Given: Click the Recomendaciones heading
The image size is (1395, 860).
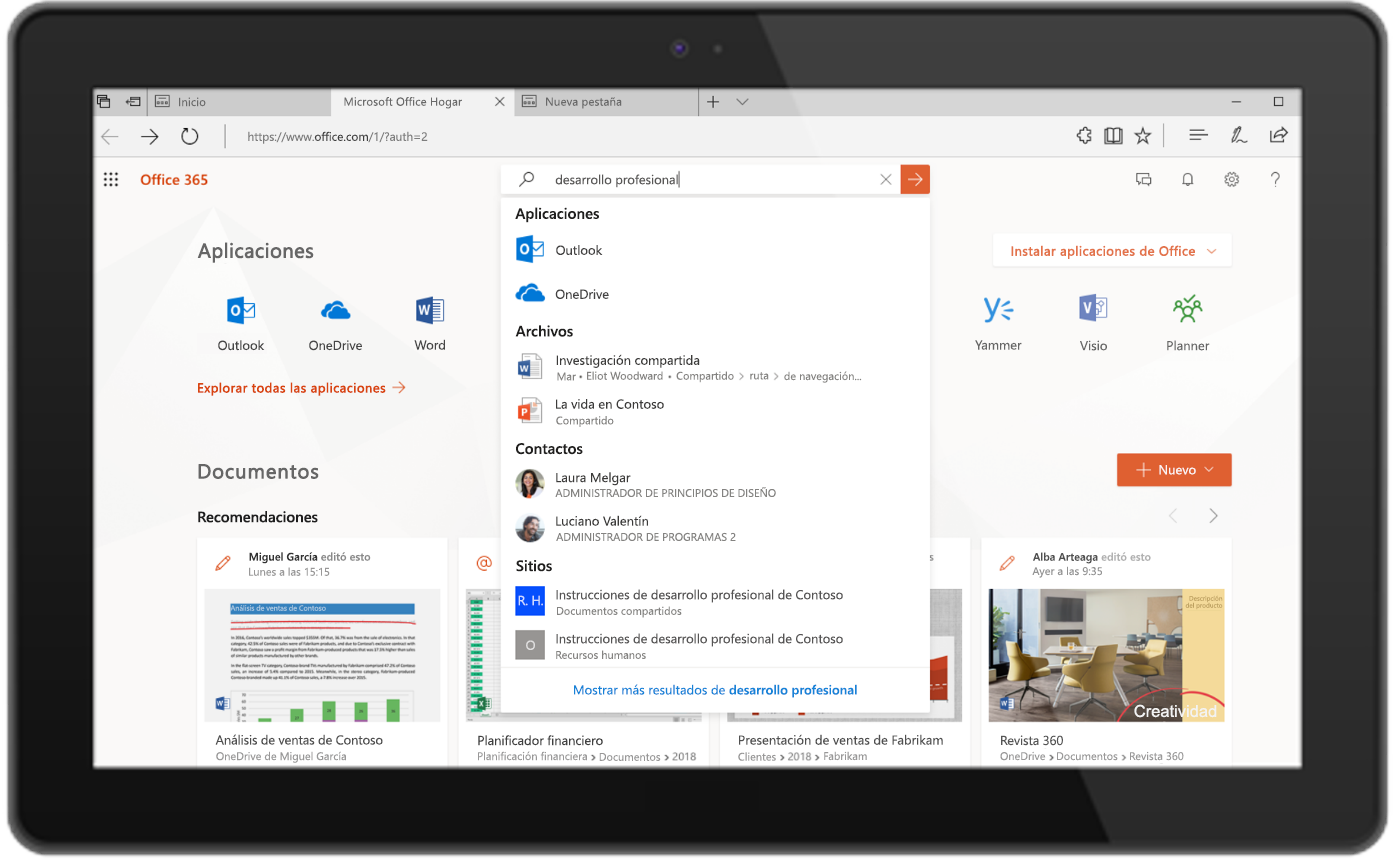Looking at the screenshot, I should pyautogui.click(x=257, y=518).
